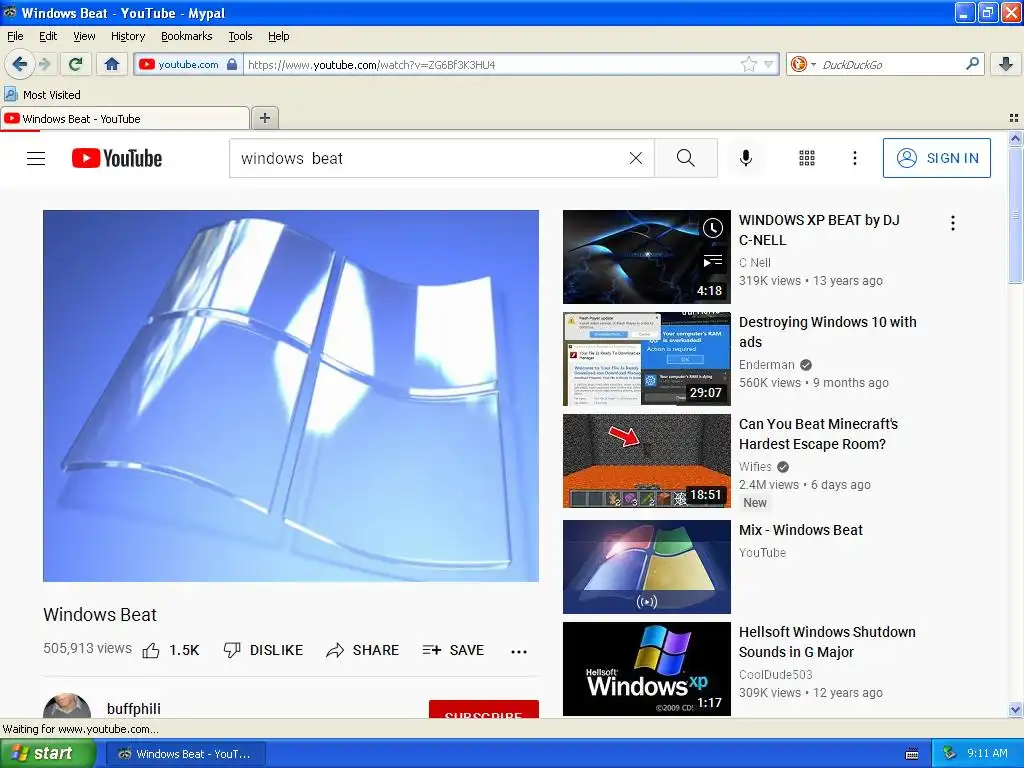
Task: Open the YouTube hamburger guide menu
Action: [36, 158]
